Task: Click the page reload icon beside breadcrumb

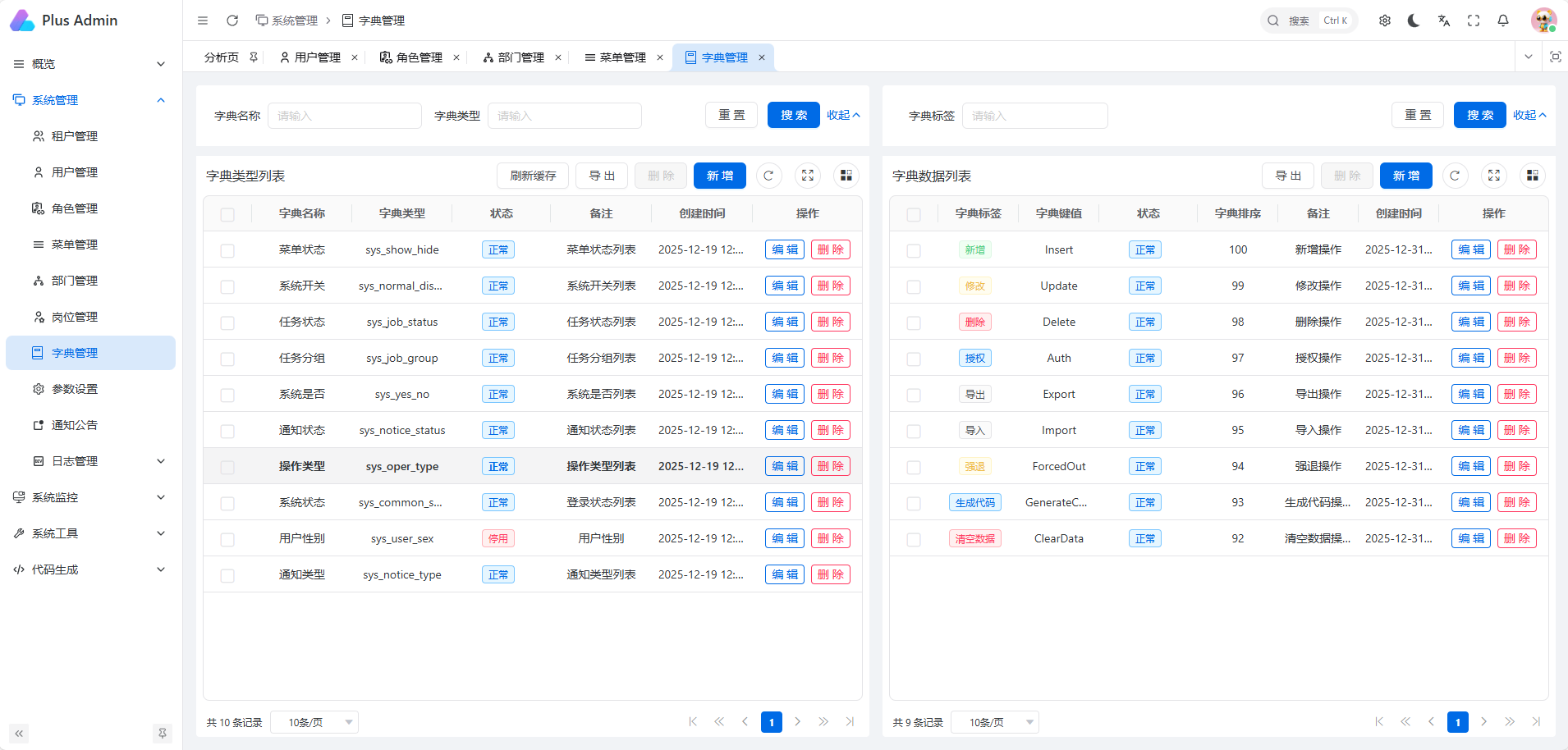Action: (232, 21)
